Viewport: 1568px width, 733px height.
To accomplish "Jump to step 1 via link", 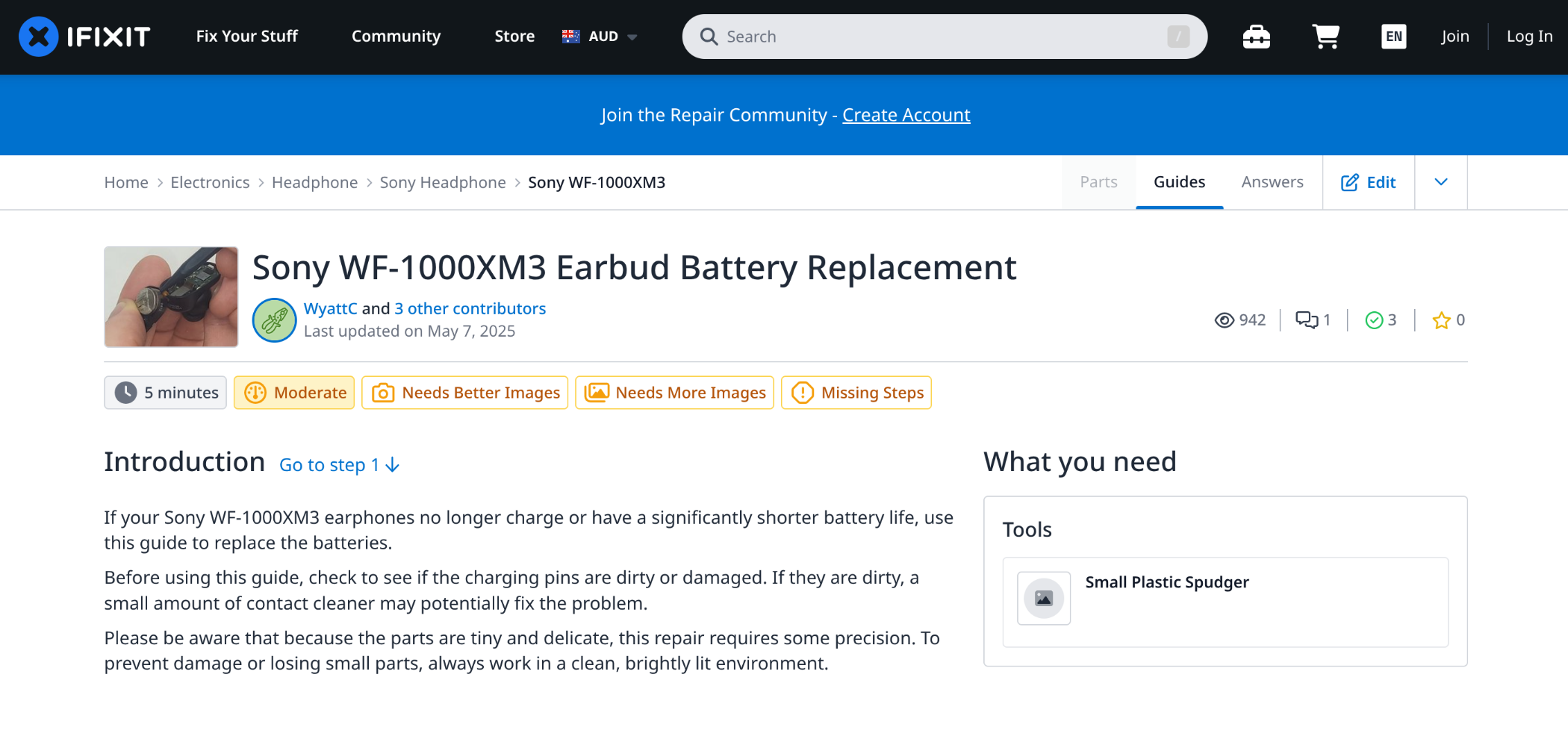I will pyautogui.click(x=339, y=465).
